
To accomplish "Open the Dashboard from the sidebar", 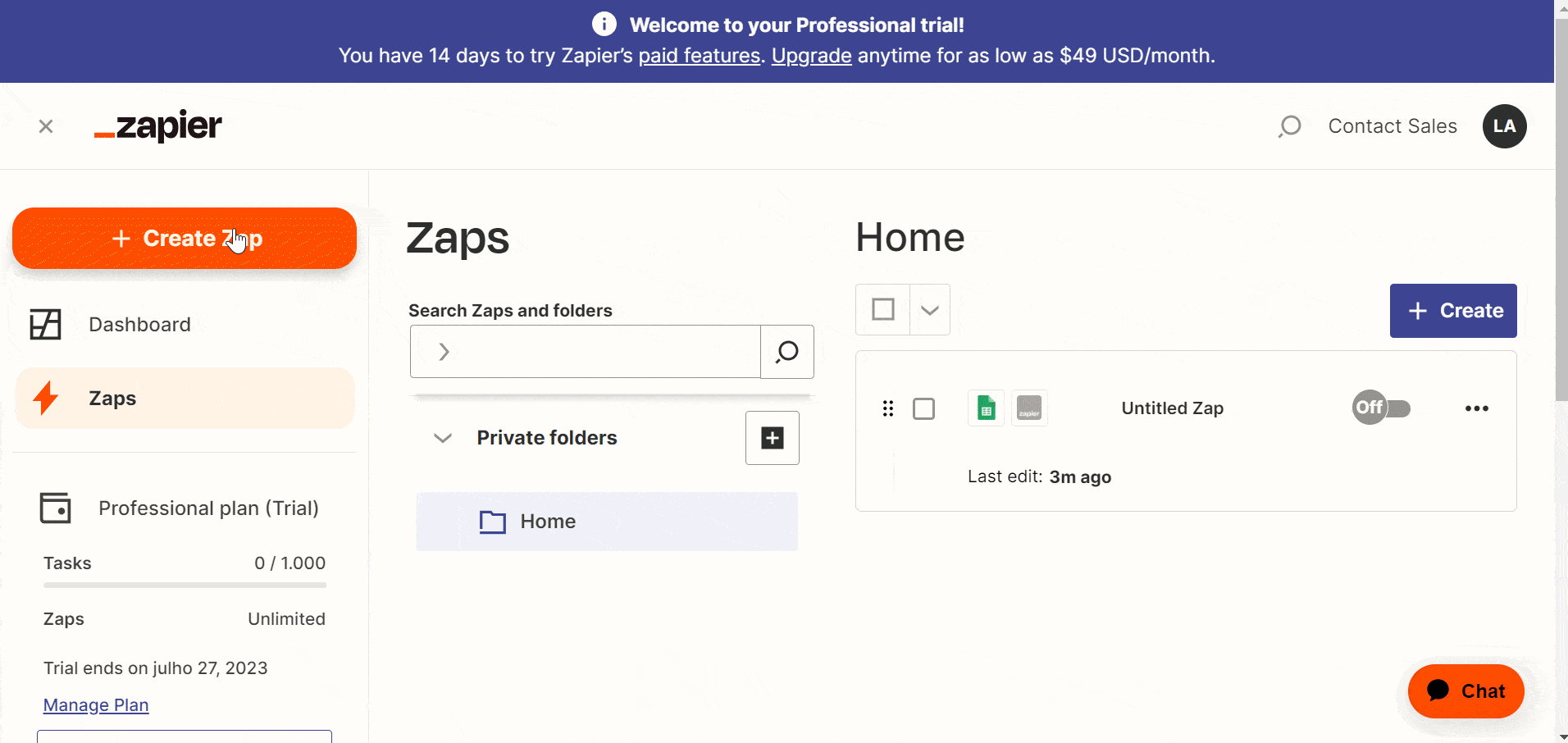I will coord(139,324).
